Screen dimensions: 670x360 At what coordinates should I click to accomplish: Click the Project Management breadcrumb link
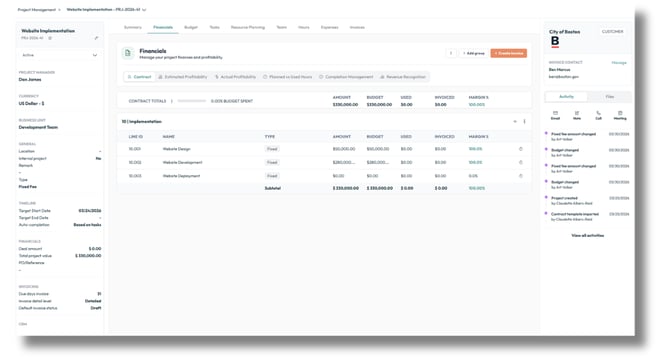pos(37,9)
